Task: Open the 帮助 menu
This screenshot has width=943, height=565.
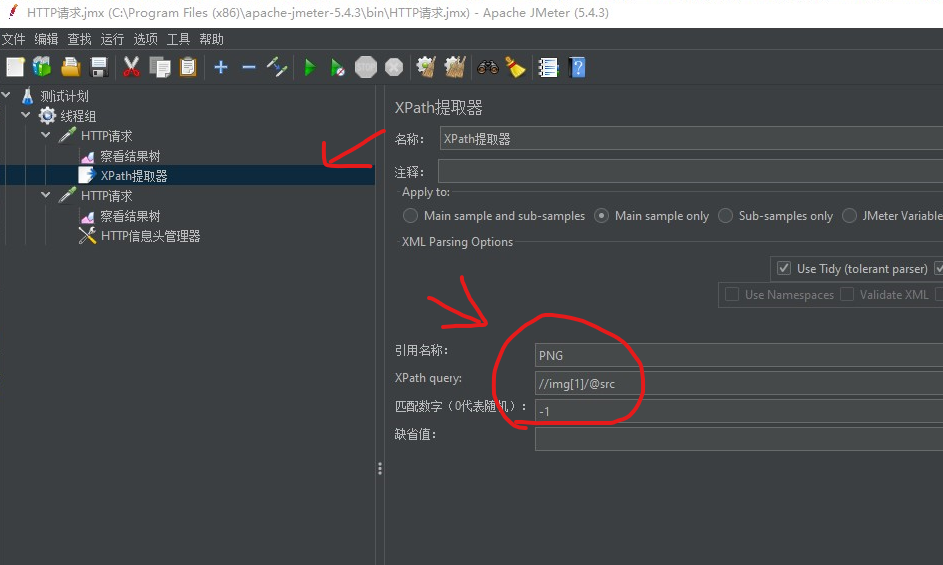Action: pos(211,39)
